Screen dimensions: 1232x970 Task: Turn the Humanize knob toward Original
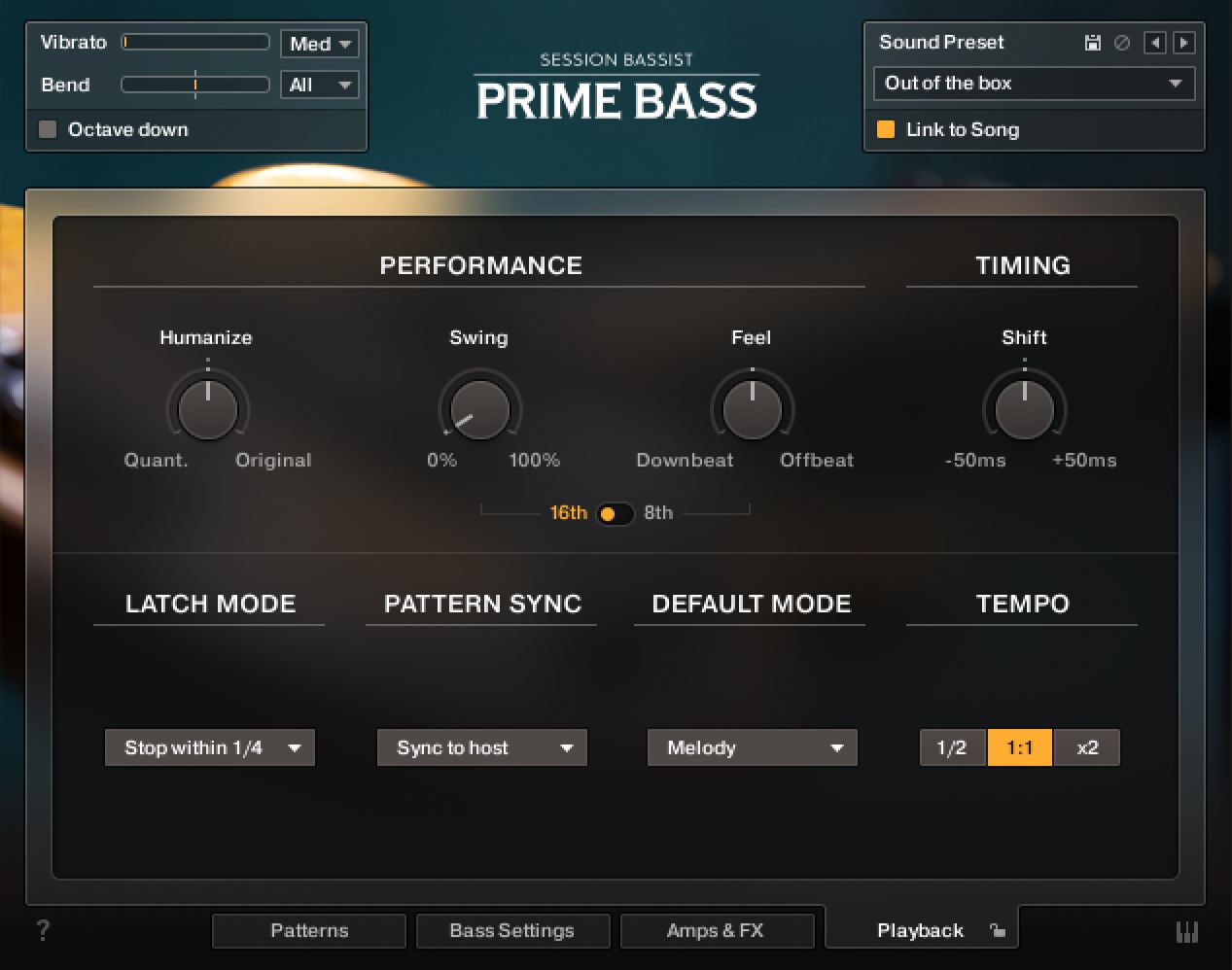pos(206,408)
